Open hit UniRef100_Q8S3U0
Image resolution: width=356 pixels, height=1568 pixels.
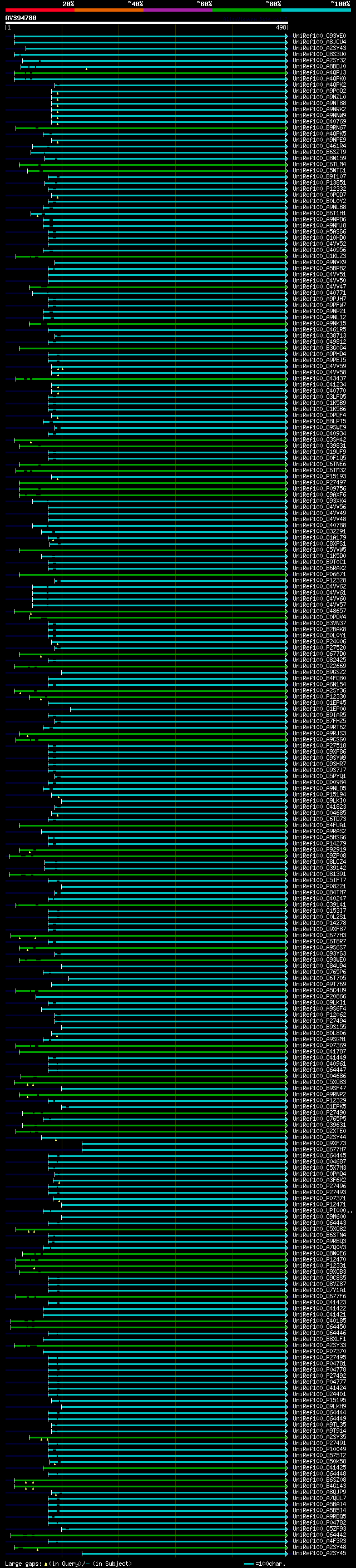[x=319, y=54]
